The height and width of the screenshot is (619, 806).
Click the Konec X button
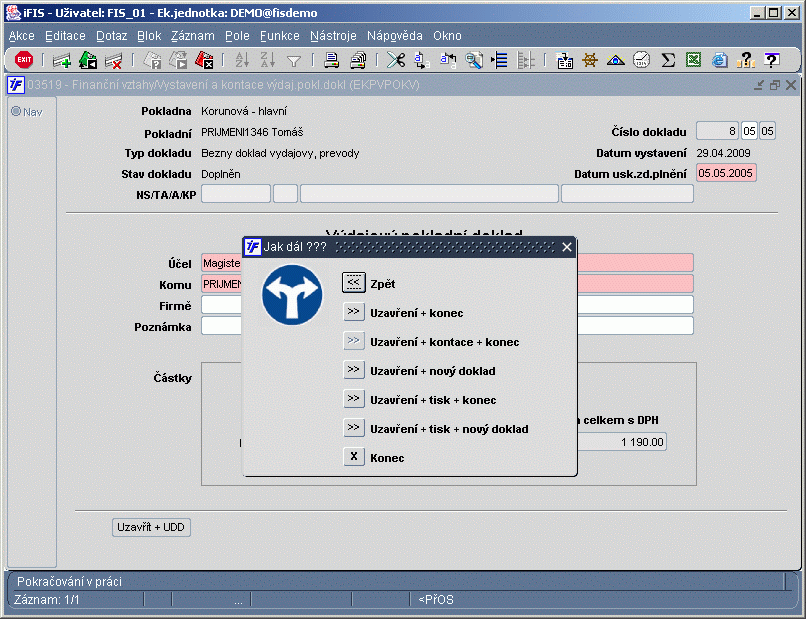[354, 457]
